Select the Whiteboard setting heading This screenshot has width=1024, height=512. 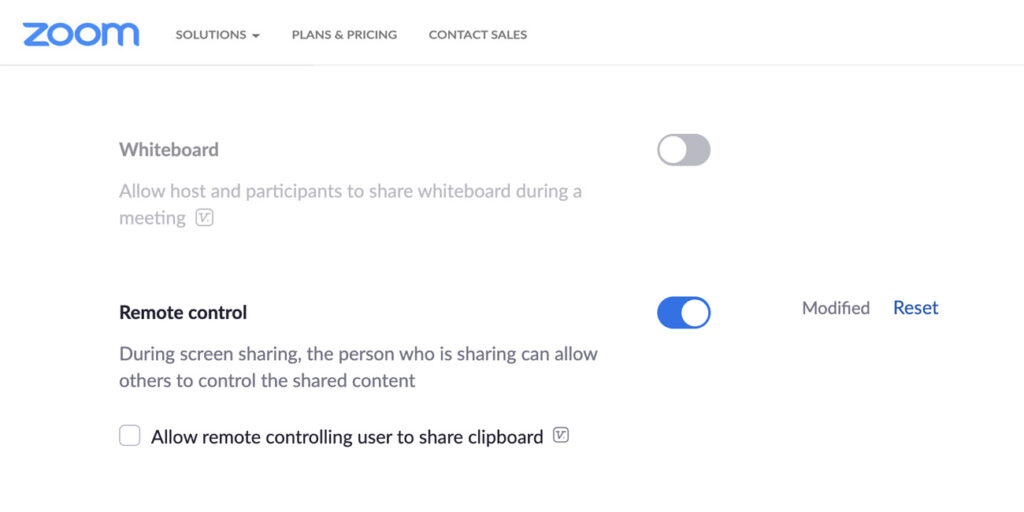169,150
